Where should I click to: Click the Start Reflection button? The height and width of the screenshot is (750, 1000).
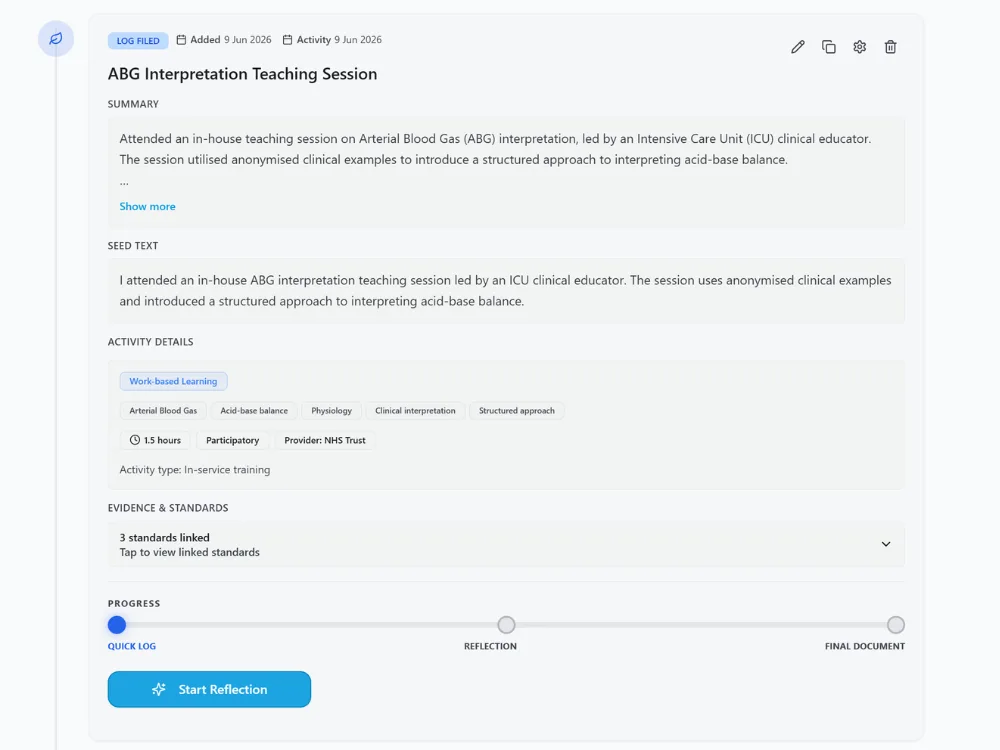click(x=209, y=689)
